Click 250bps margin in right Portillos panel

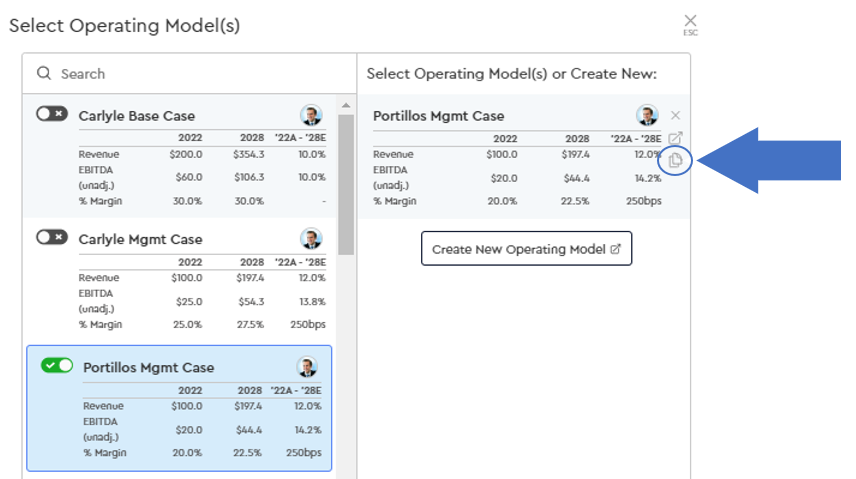(644, 201)
